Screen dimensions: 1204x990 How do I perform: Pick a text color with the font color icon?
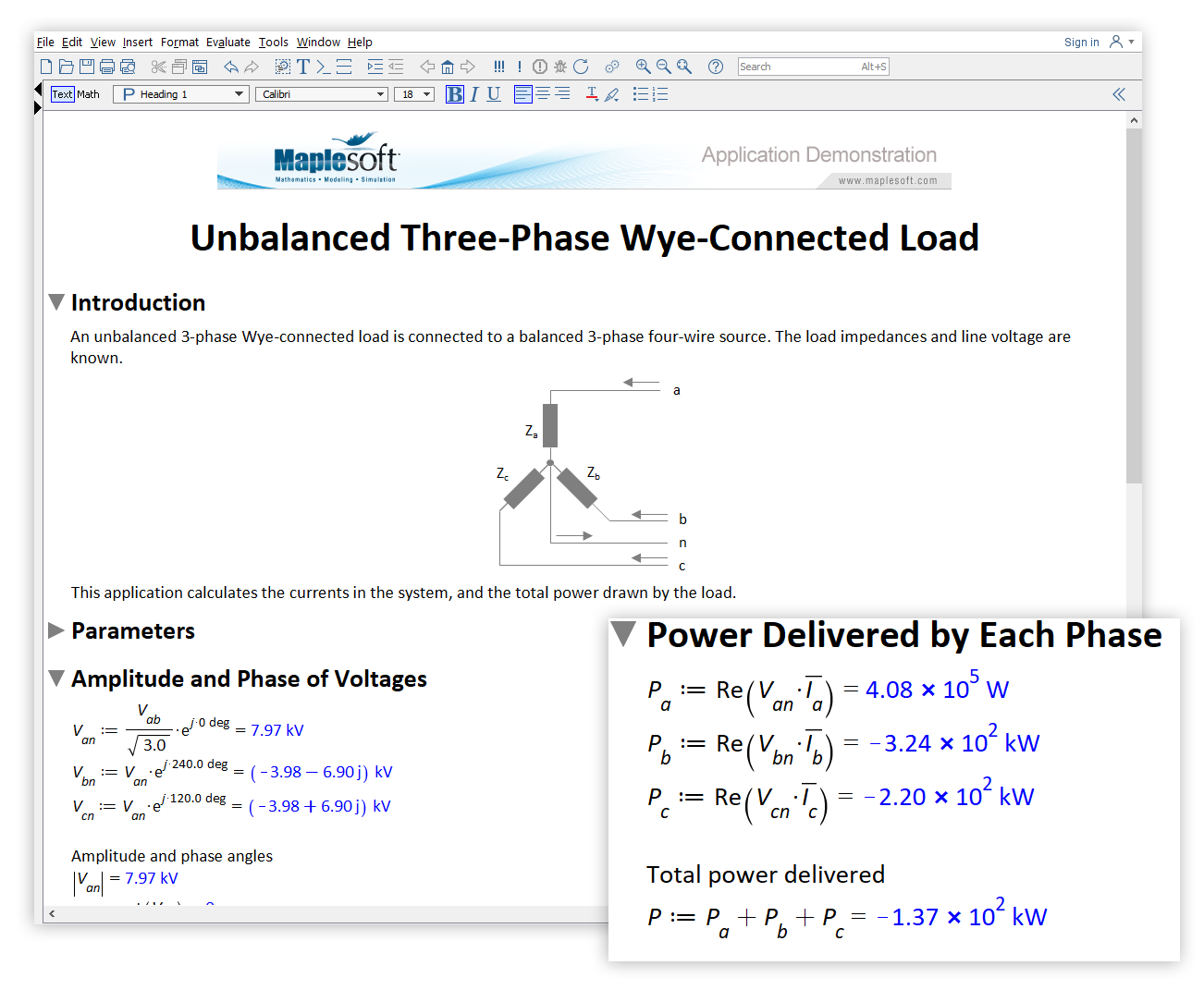pos(592,94)
